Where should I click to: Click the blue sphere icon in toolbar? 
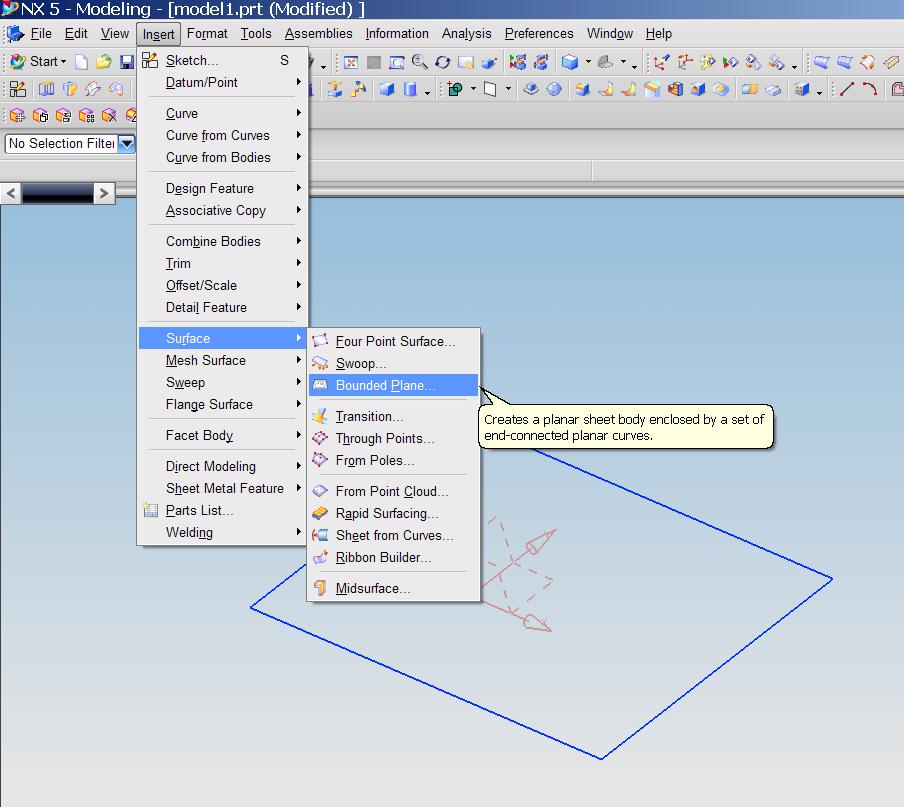554,89
